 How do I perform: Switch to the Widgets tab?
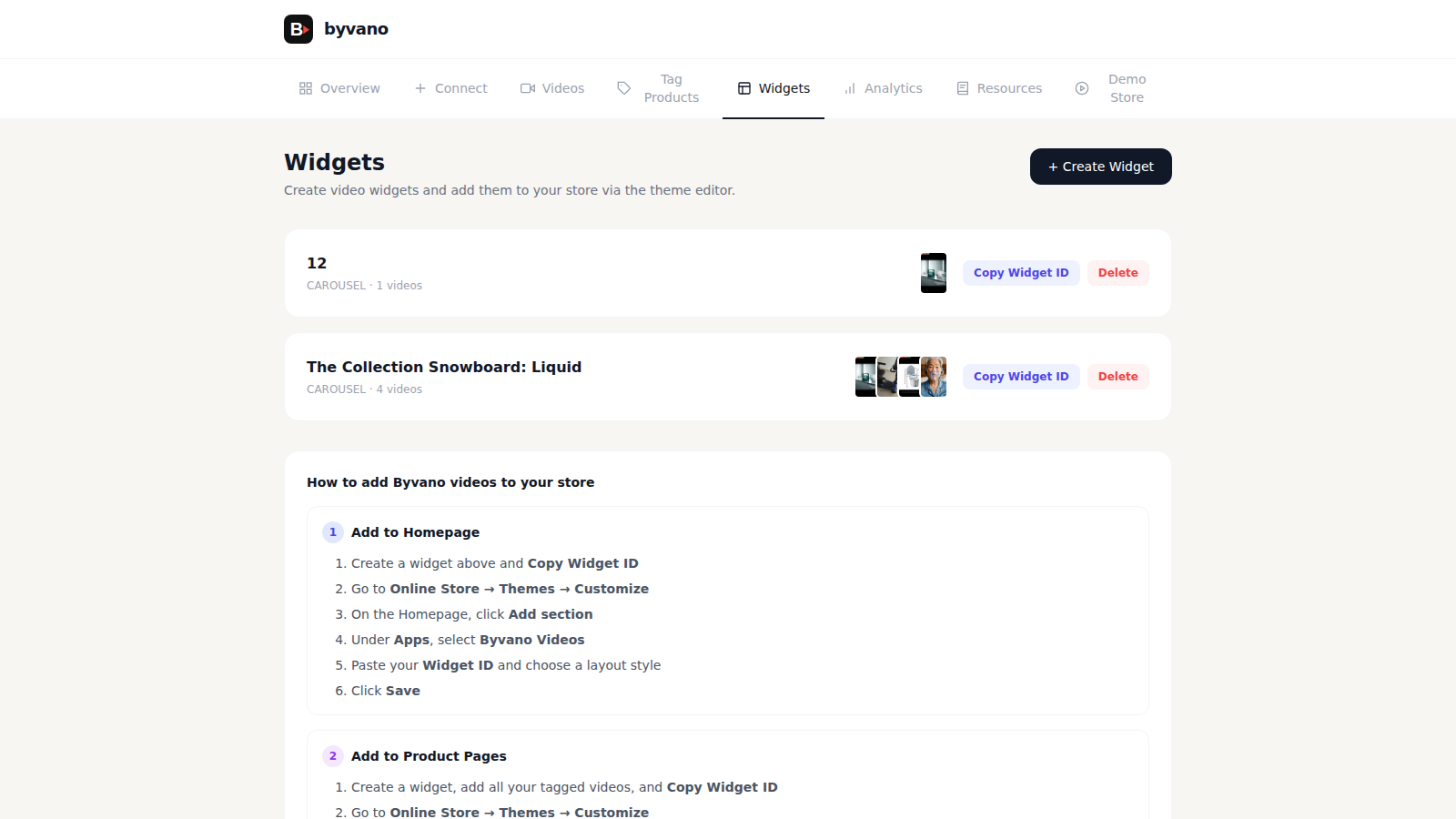[773, 88]
